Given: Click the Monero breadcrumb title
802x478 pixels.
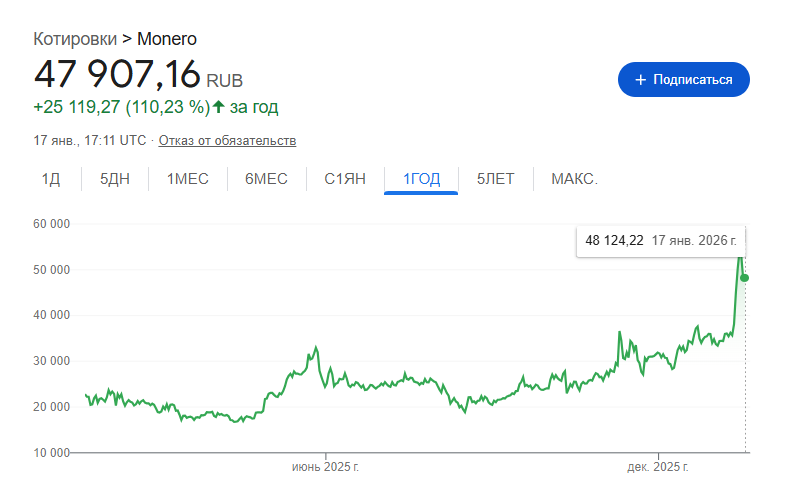Looking at the screenshot, I should (x=166, y=39).
